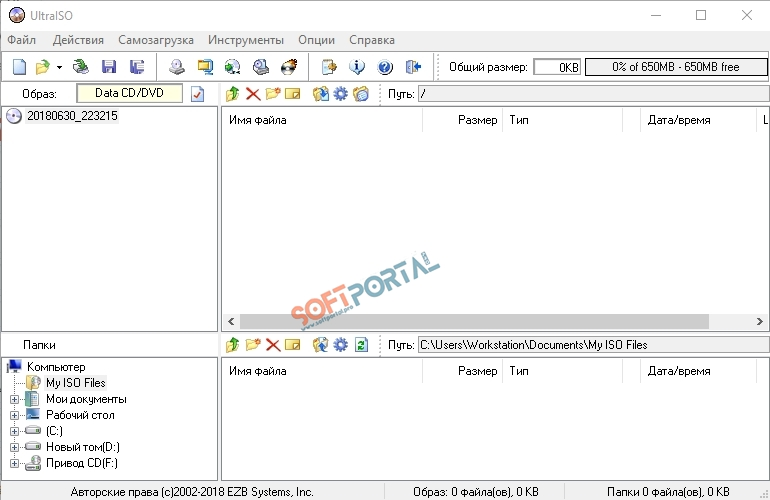Click the Make CD/DVD image drive icon

point(177,67)
